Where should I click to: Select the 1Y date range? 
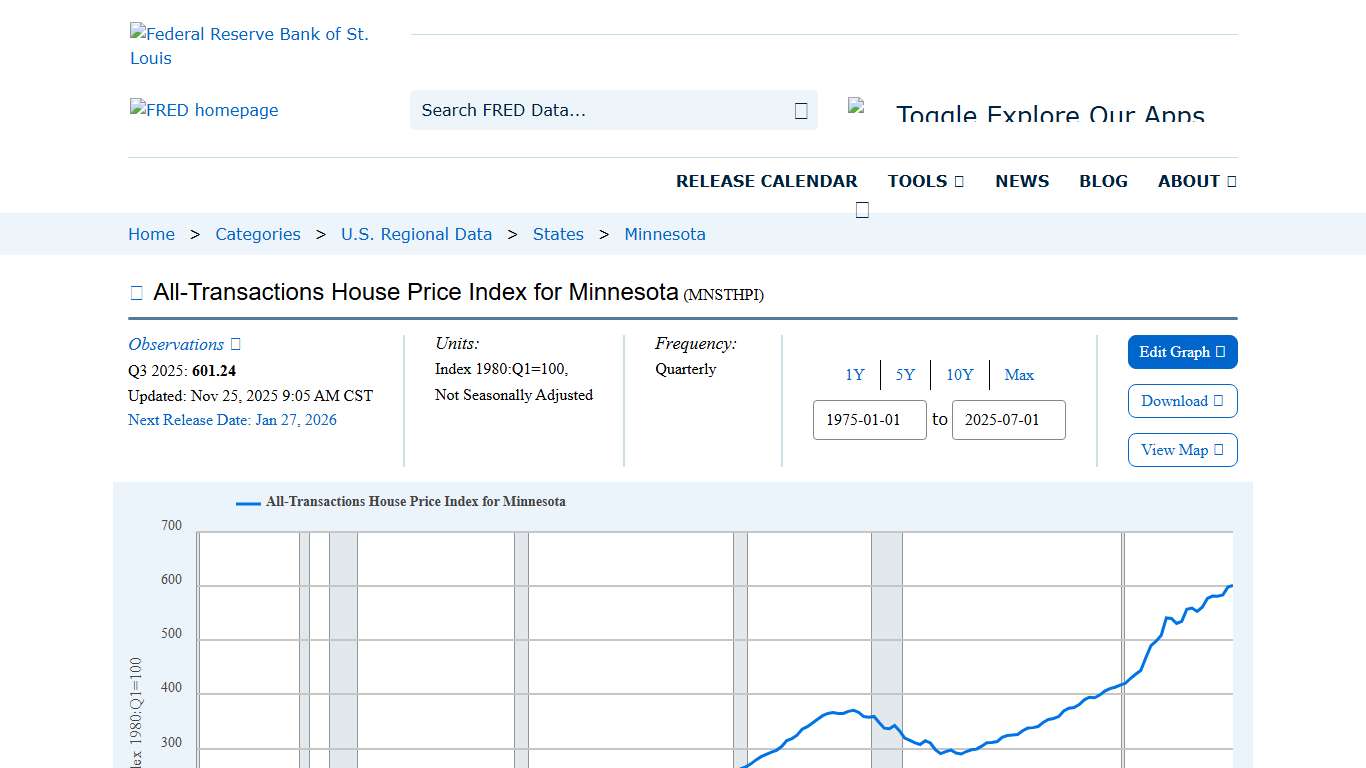[x=855, y=374]
